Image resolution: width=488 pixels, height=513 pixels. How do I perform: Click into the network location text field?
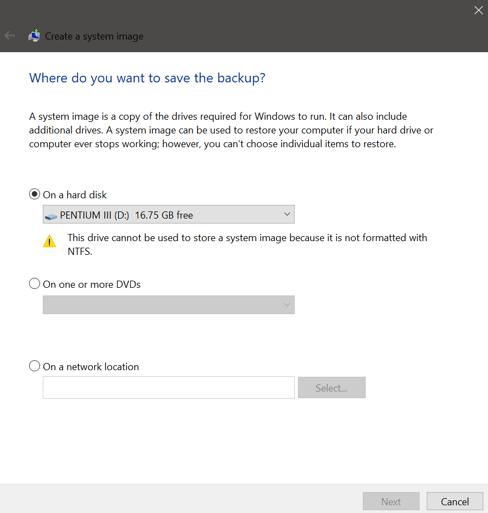click(169, 388)
